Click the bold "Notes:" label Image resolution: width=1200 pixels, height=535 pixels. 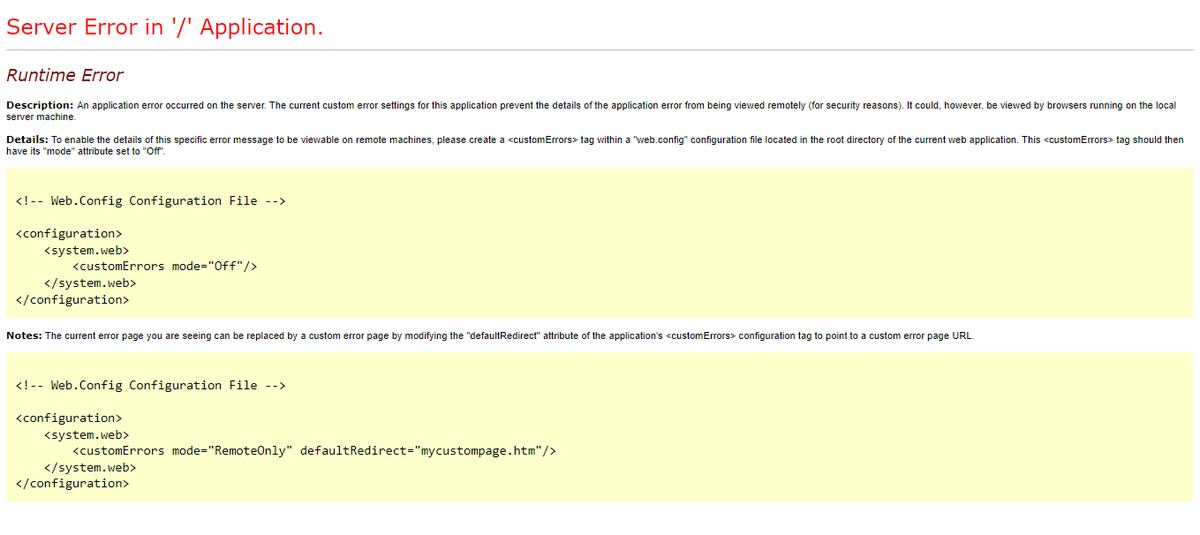(24, 336)
